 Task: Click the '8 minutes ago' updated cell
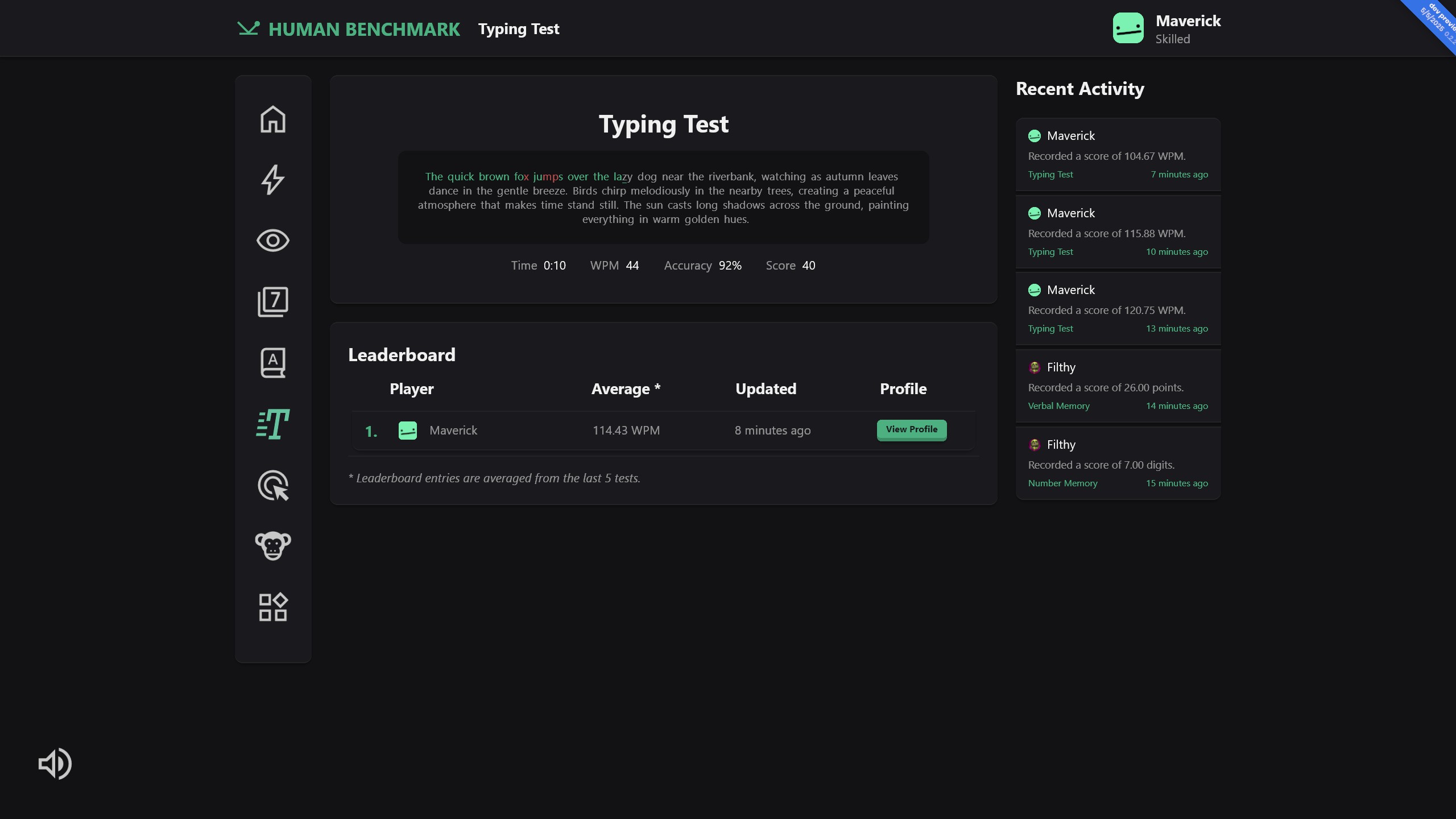[x=772, y=431]
